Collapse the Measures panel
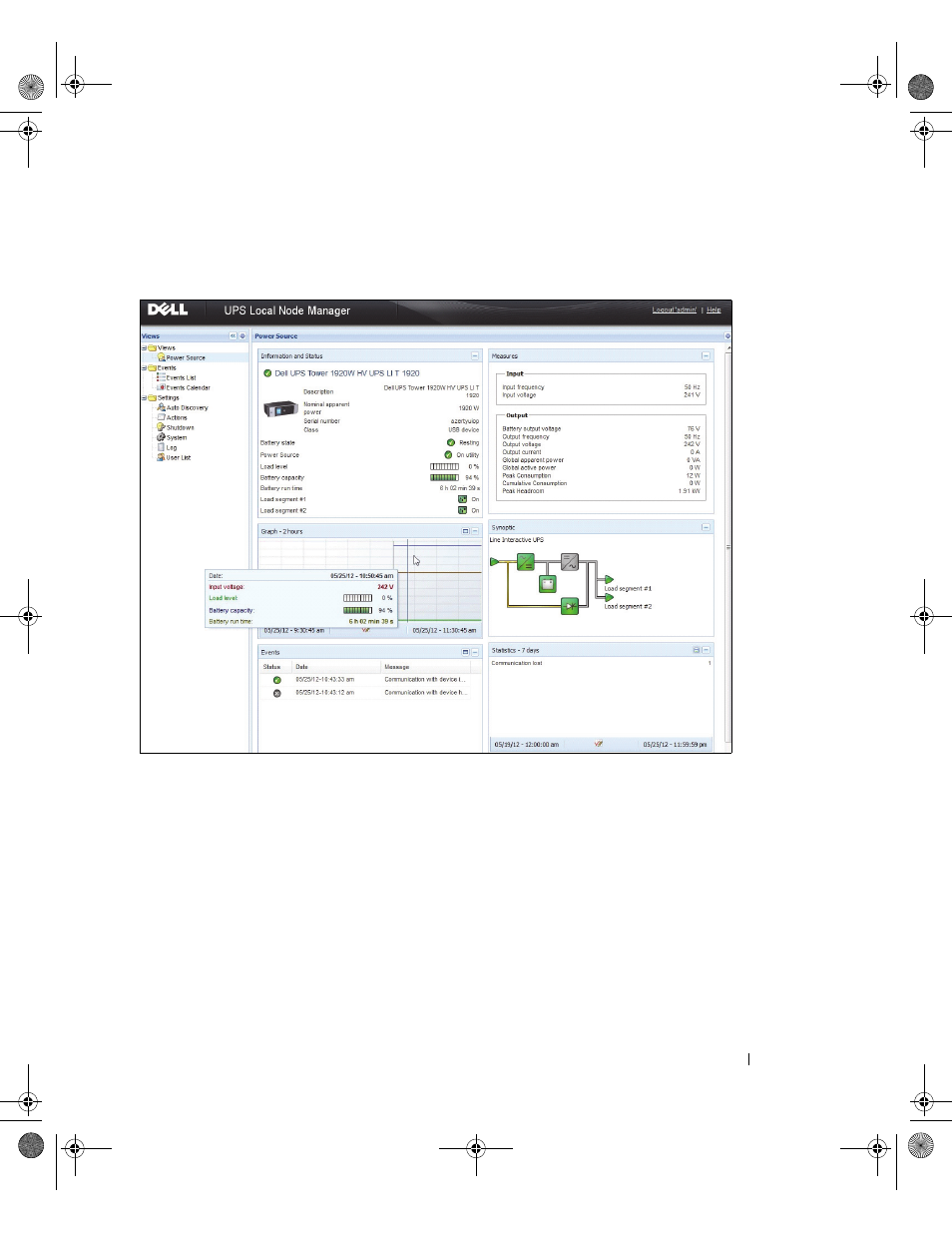The height and width of the screenshot is (1233, 952). pos(706,356)
